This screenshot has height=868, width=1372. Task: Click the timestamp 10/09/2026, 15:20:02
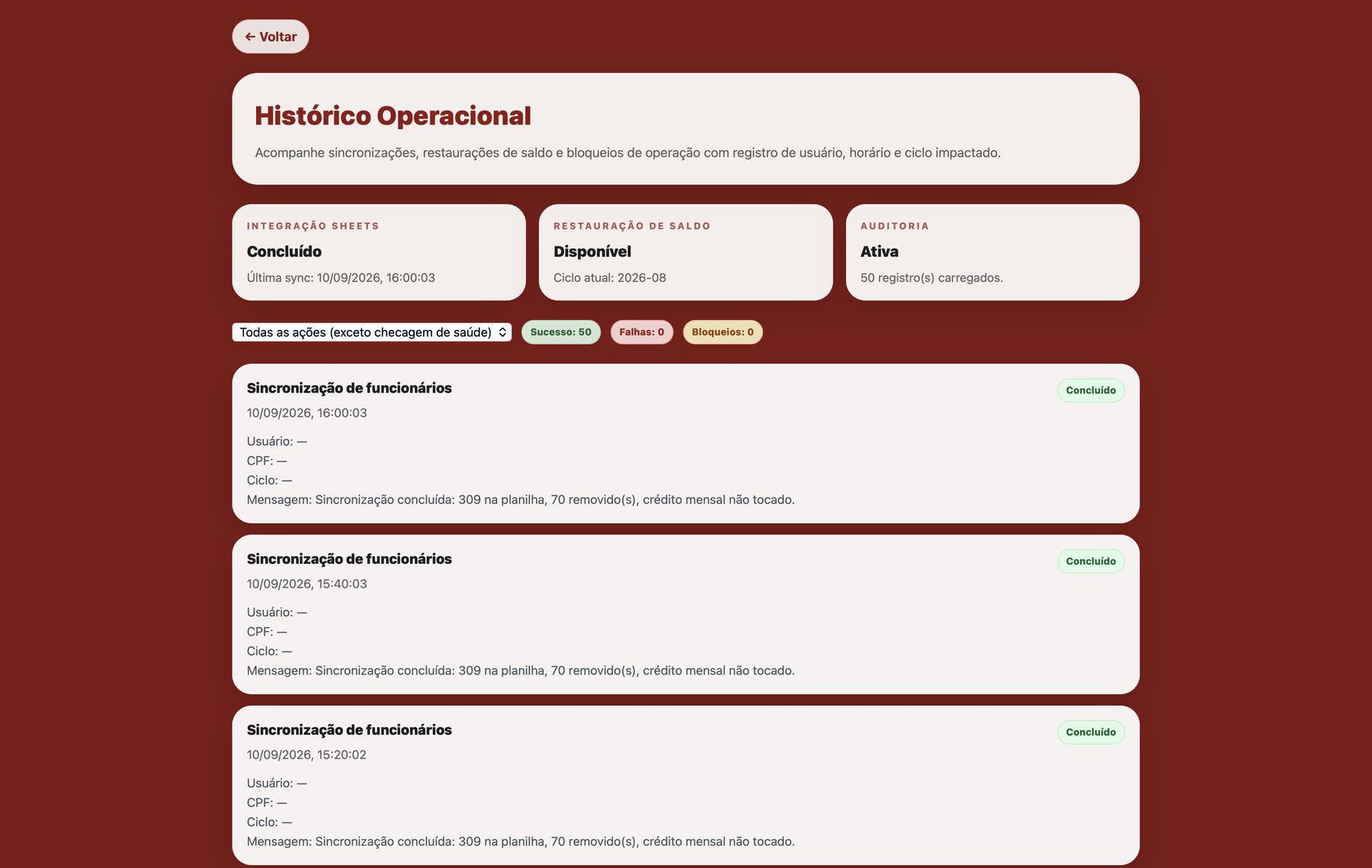tap(306, 755)
